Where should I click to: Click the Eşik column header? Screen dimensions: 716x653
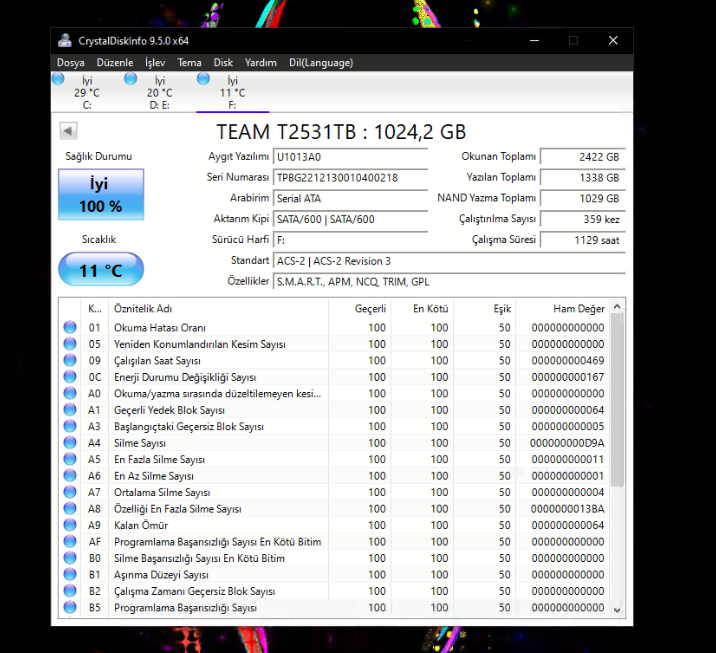[x=484, y=309]
